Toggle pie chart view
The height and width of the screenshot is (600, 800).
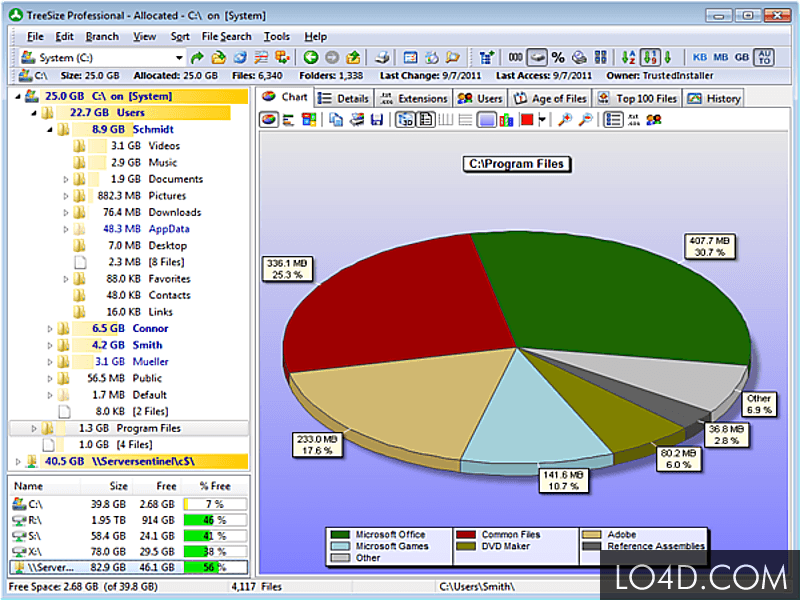tap(268, 120)
